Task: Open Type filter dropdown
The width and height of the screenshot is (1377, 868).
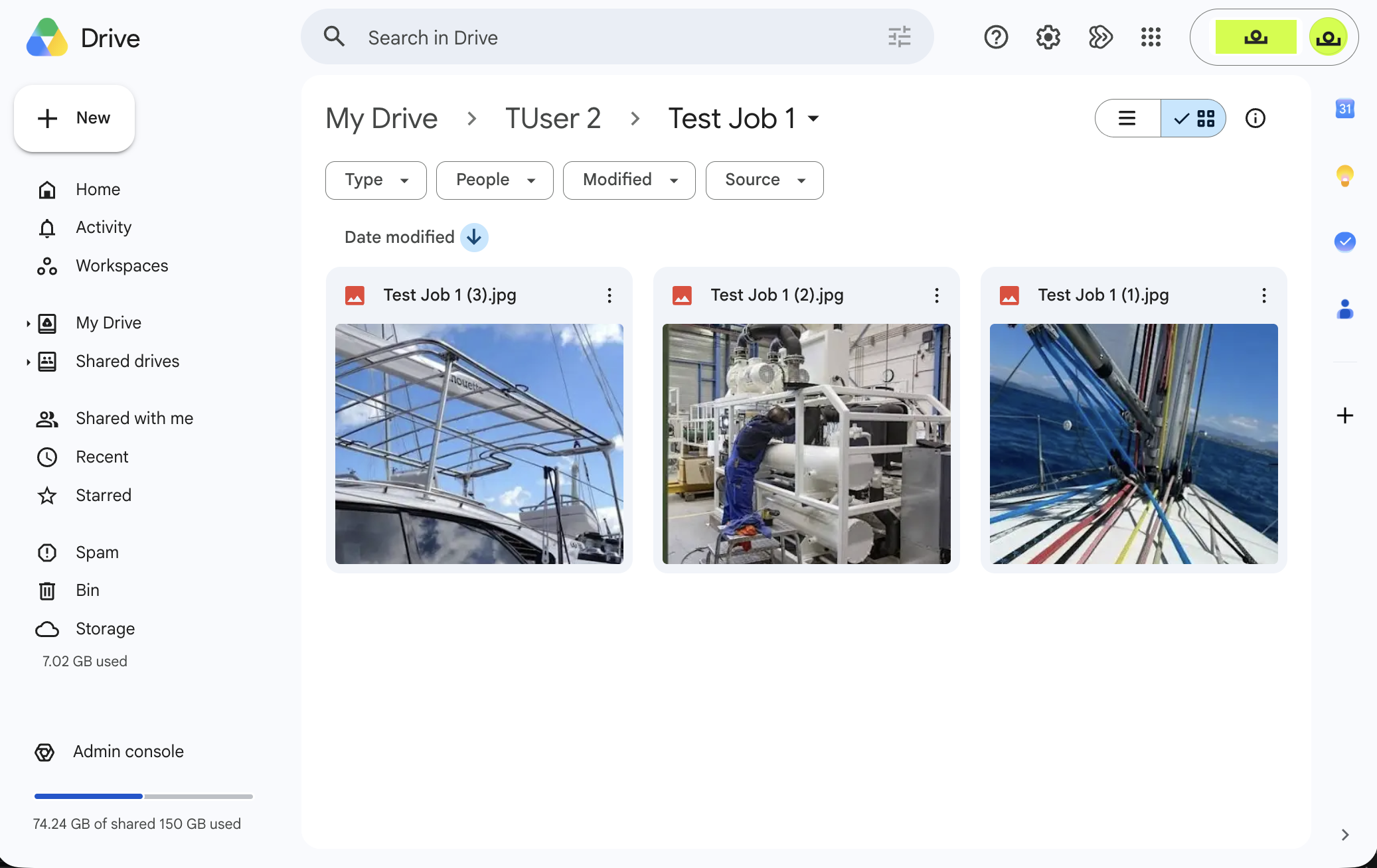Action: (376, 180)
